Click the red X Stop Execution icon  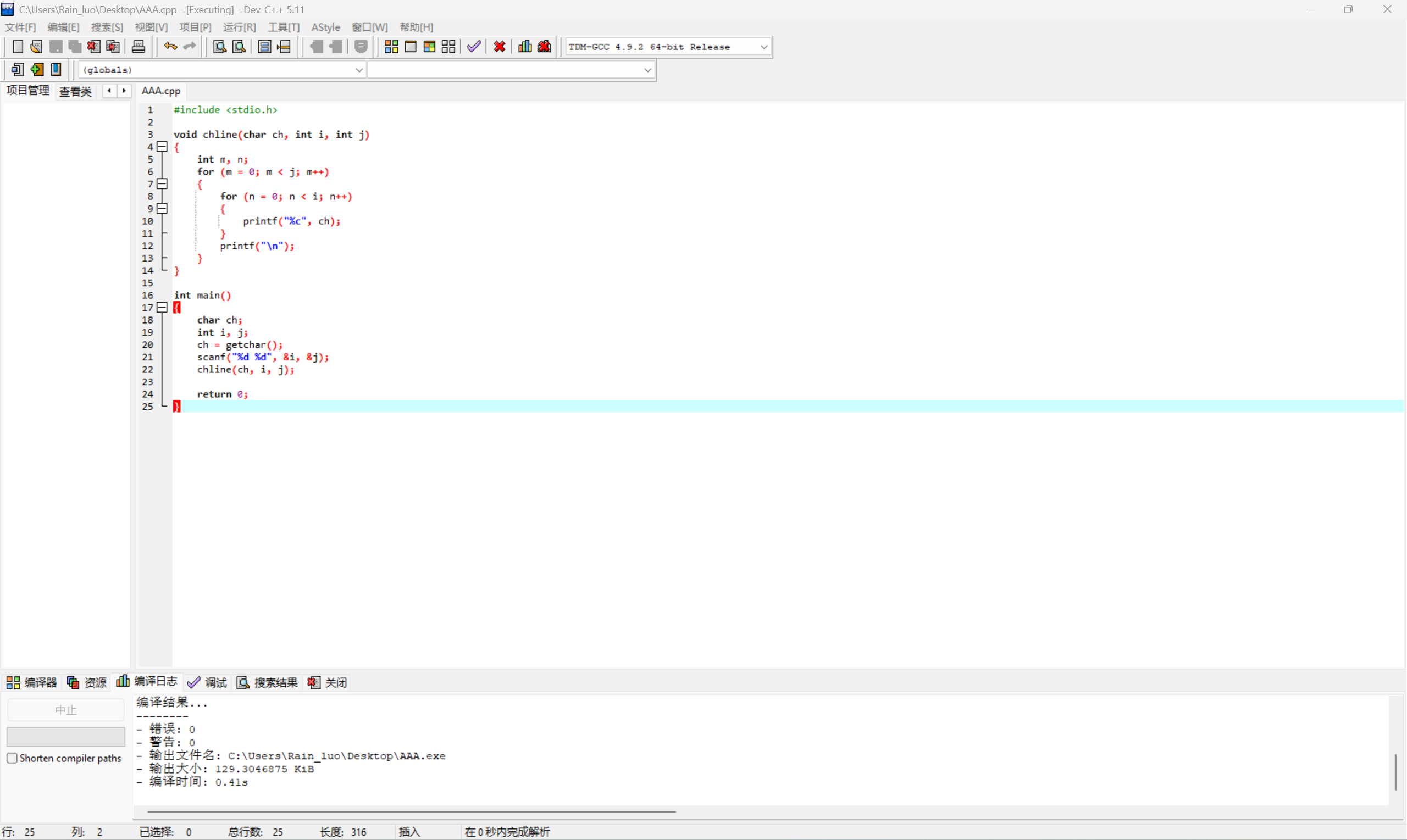pyautogui.click(x=500, y=46)
